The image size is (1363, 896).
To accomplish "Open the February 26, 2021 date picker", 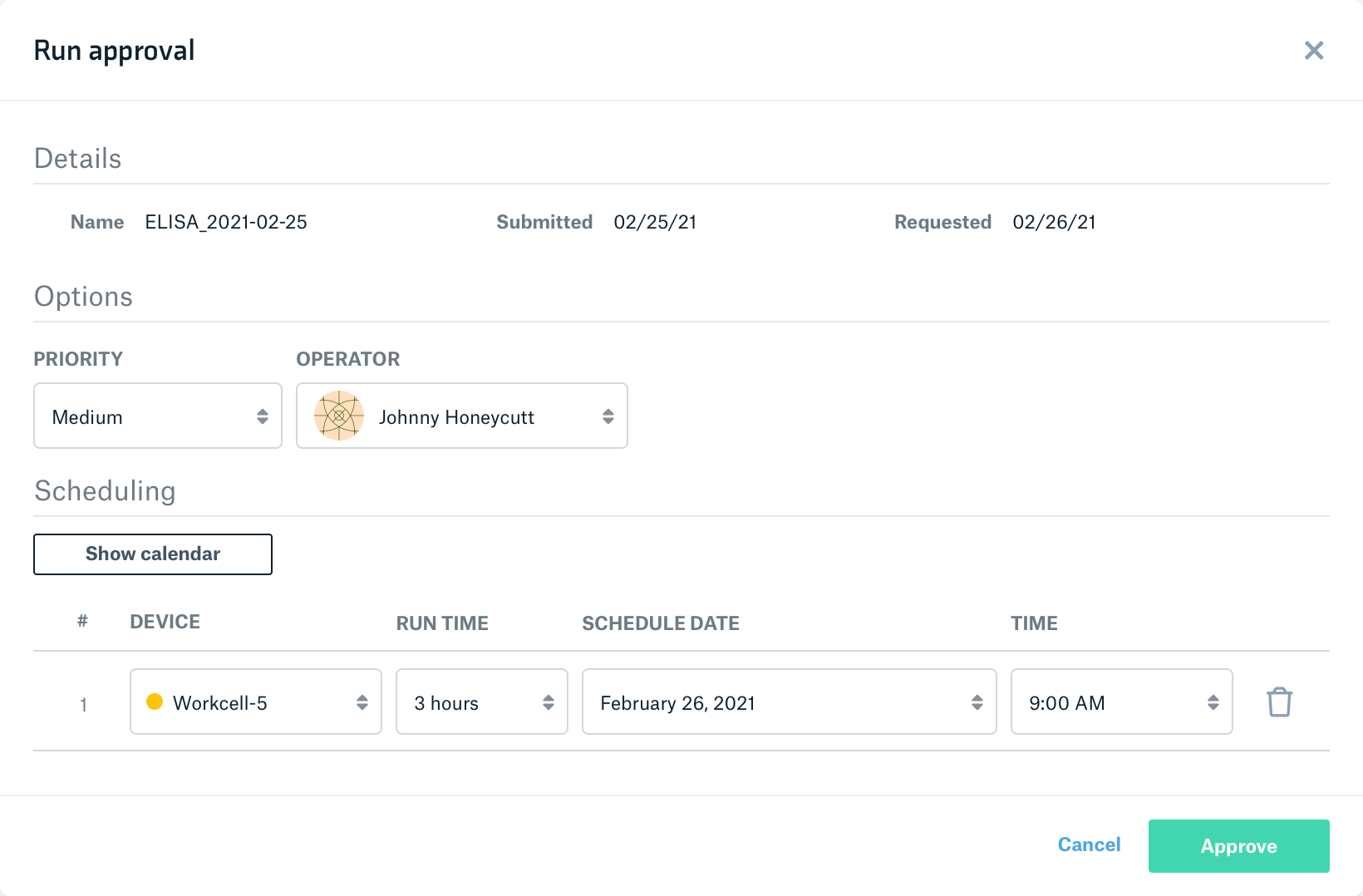I will tap(788, 702).
